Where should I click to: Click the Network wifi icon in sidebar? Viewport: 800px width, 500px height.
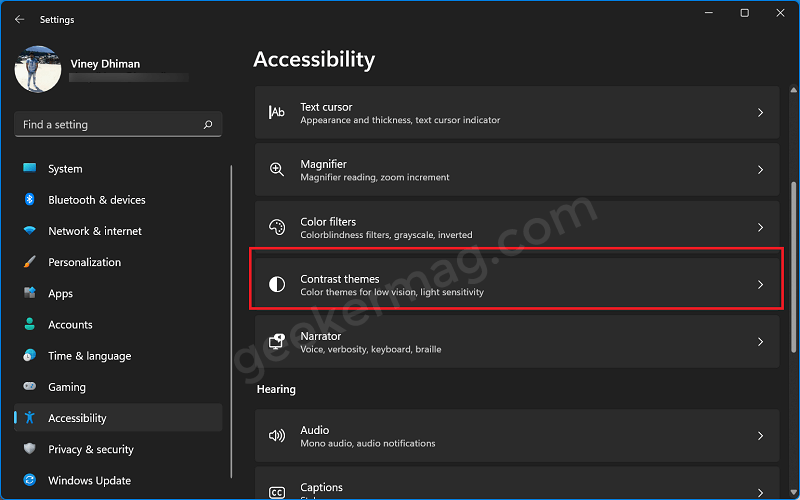click(30, 231)
